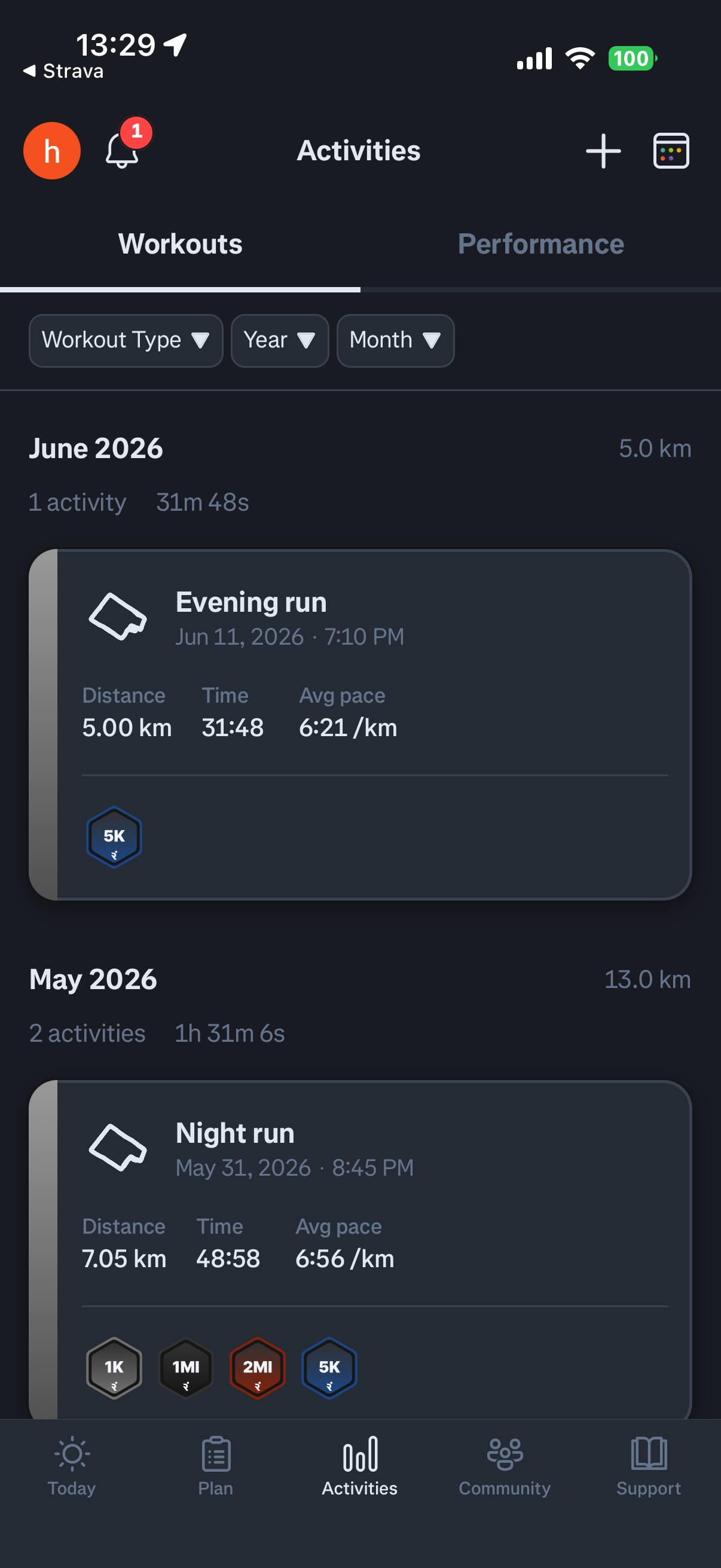Open Support in bottom navigation
The height and width of the screenshot is (1568, 721).
[649, 1466]
